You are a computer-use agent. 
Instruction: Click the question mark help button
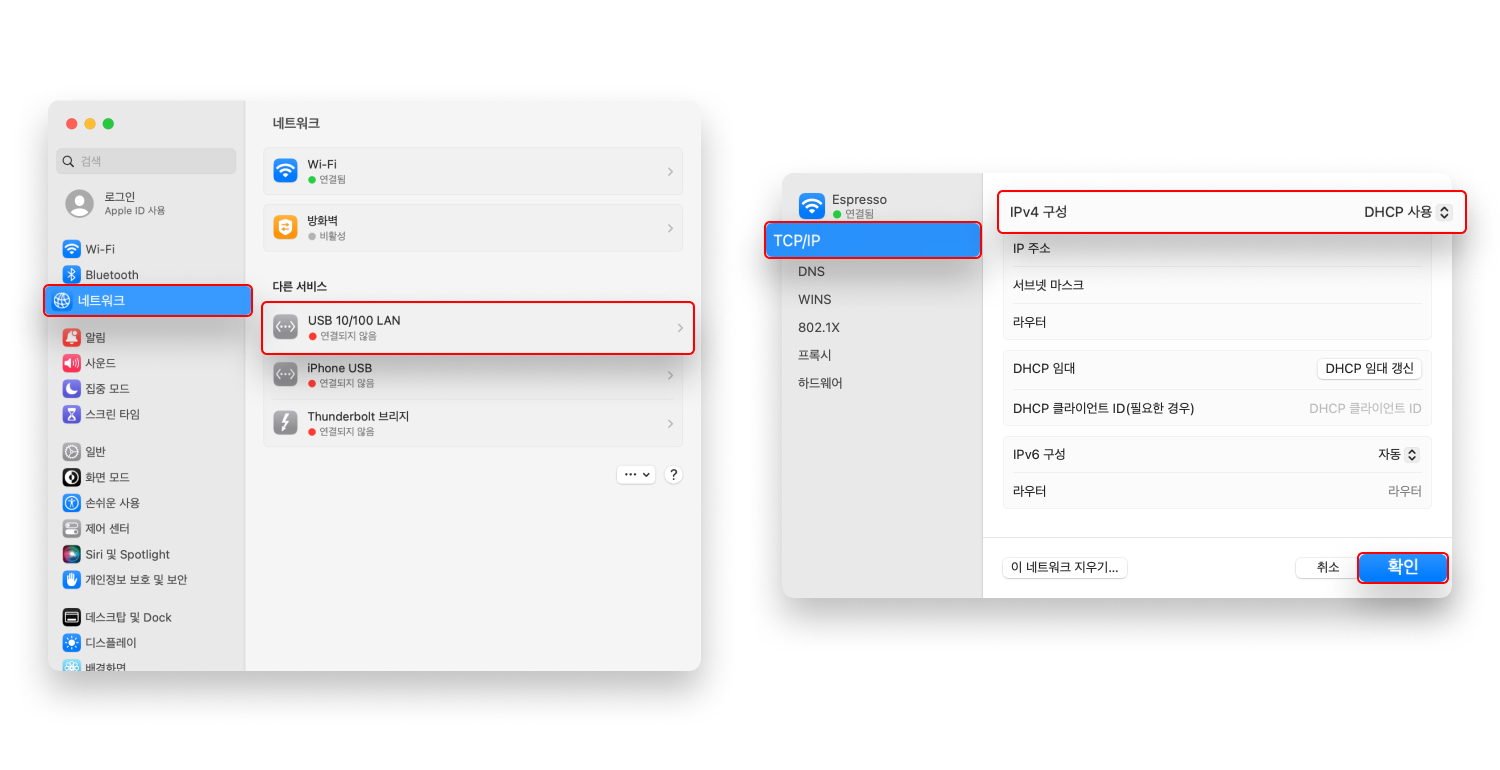click(673, 474)
